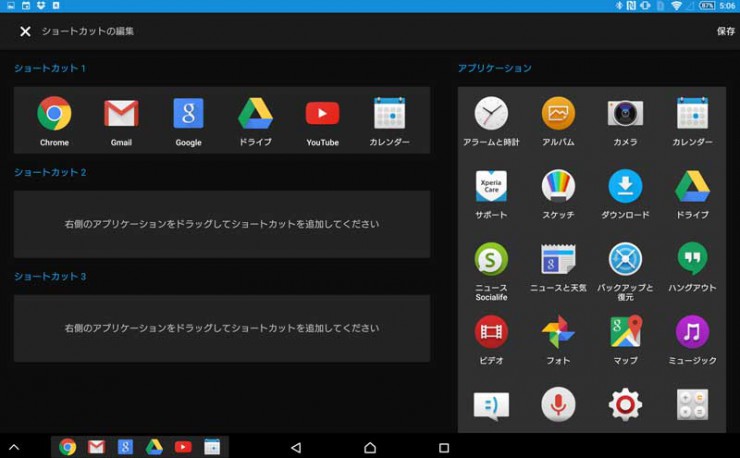Click the ショートカットの編集 title text

[x=88, y=31]
